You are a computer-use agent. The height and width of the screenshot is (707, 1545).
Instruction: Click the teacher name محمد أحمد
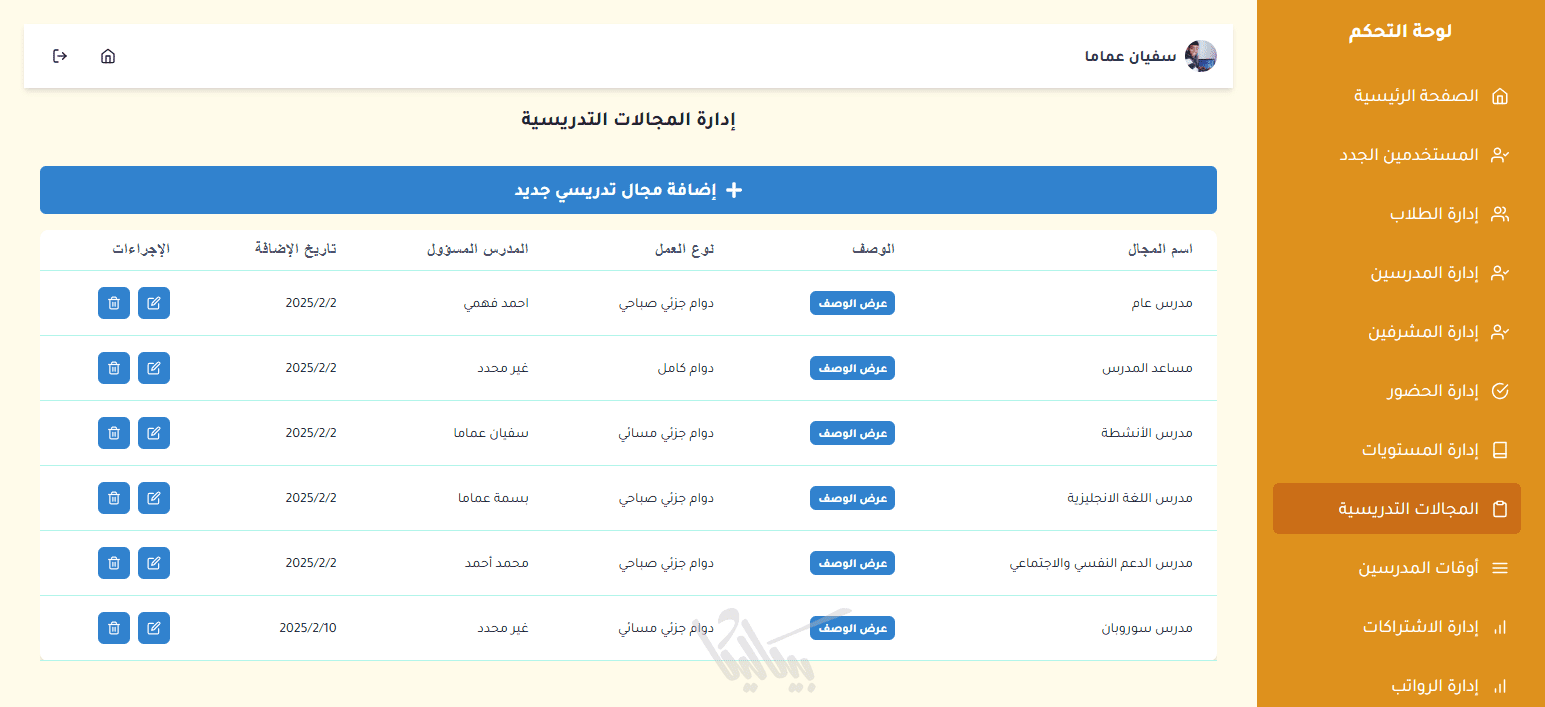coord(497,563)
